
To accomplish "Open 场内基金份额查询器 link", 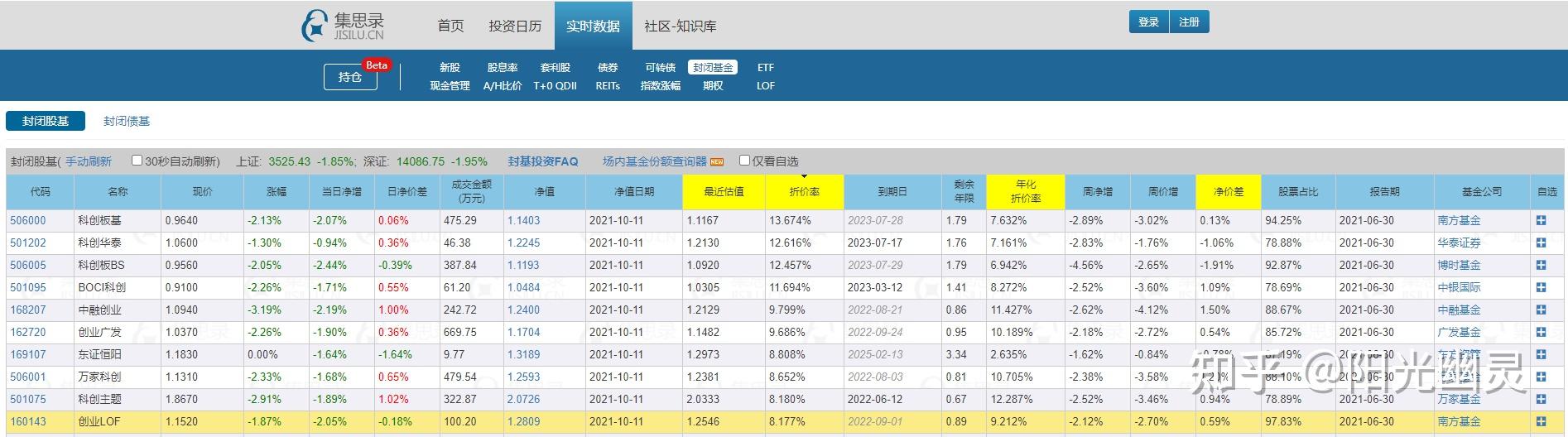I will pyautogui.click(x=655, y=161).
